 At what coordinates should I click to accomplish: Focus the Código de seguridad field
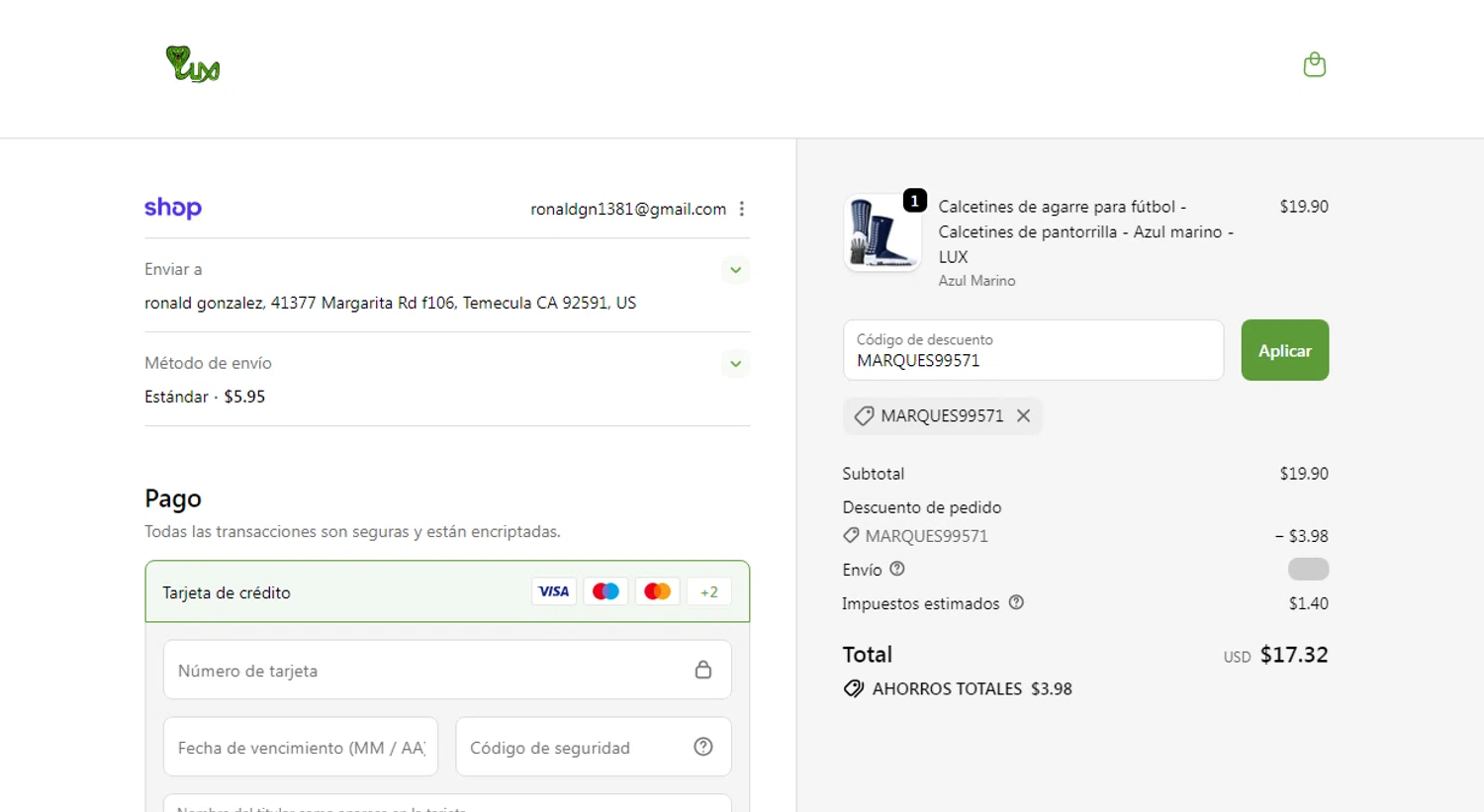594,747
